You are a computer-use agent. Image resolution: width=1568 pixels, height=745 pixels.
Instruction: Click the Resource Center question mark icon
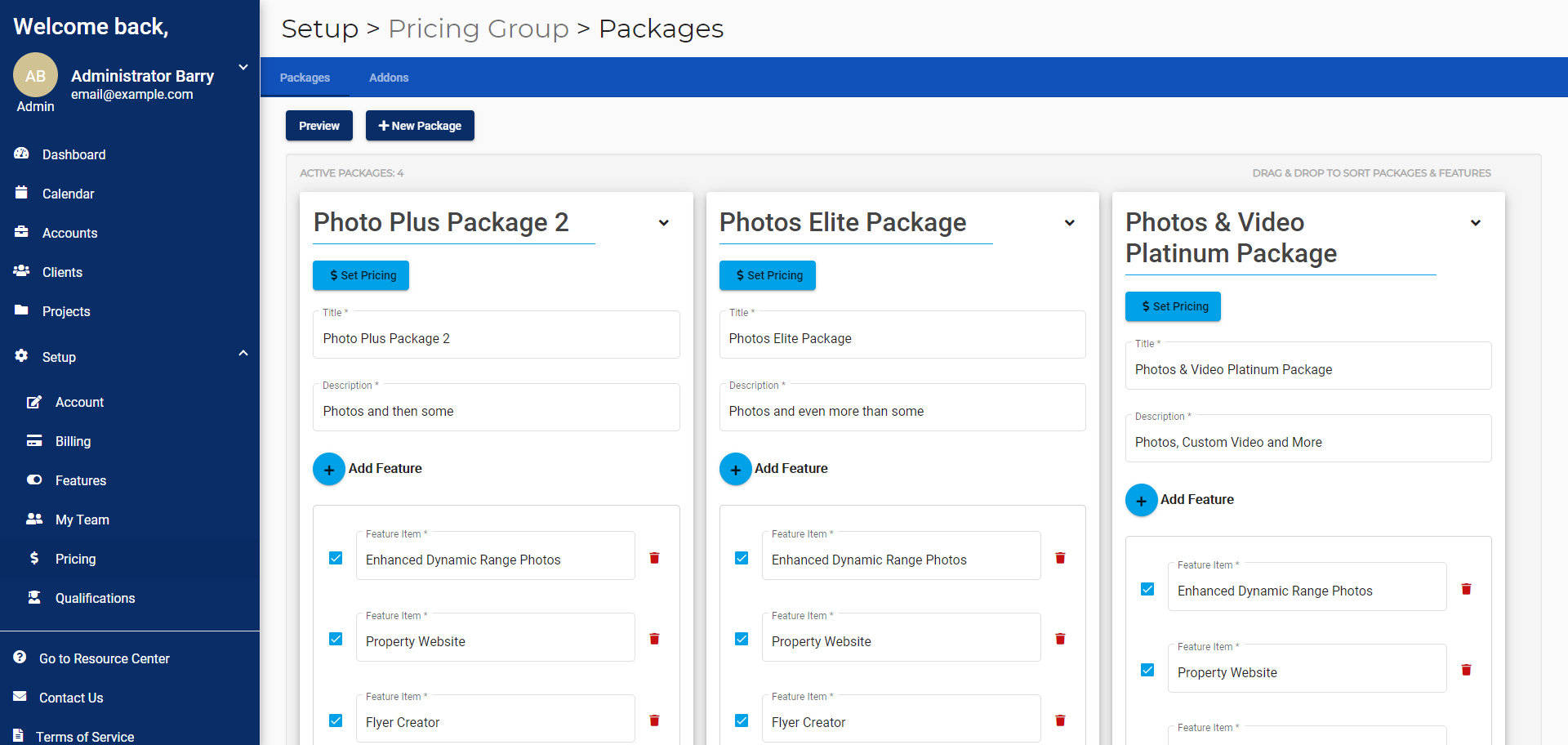point(20,658)
